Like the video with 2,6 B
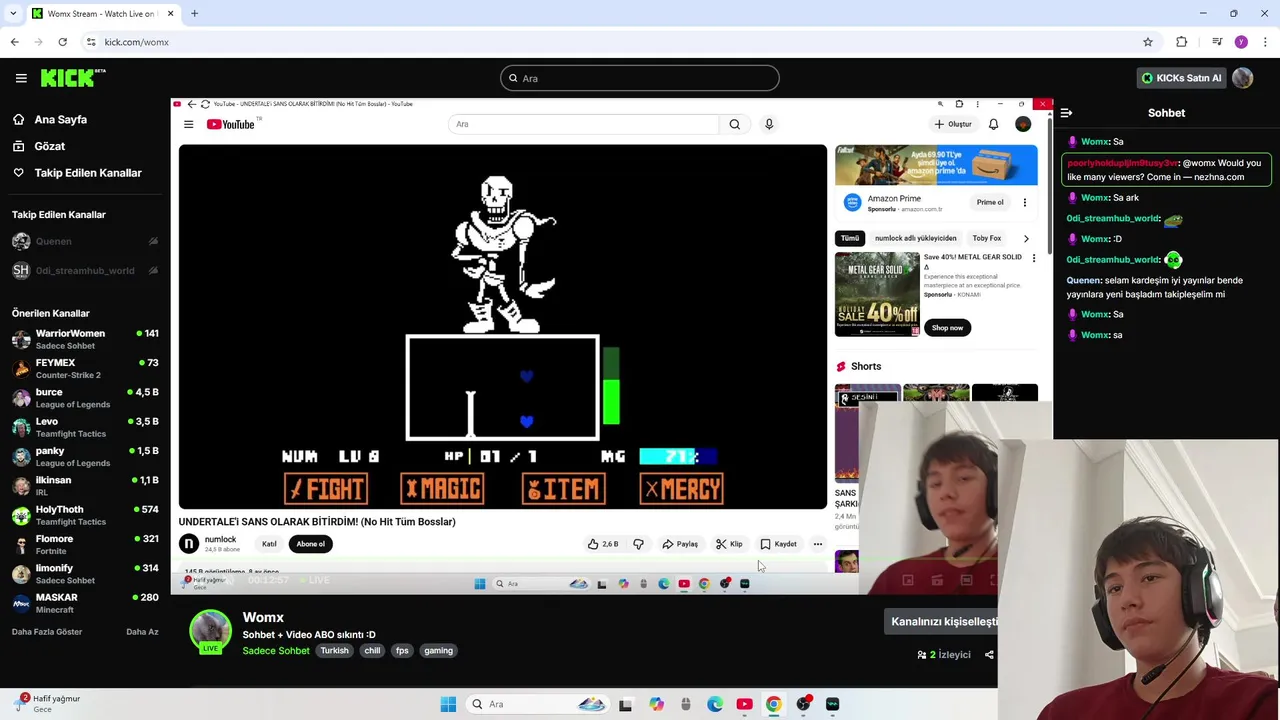 [603, 544]
